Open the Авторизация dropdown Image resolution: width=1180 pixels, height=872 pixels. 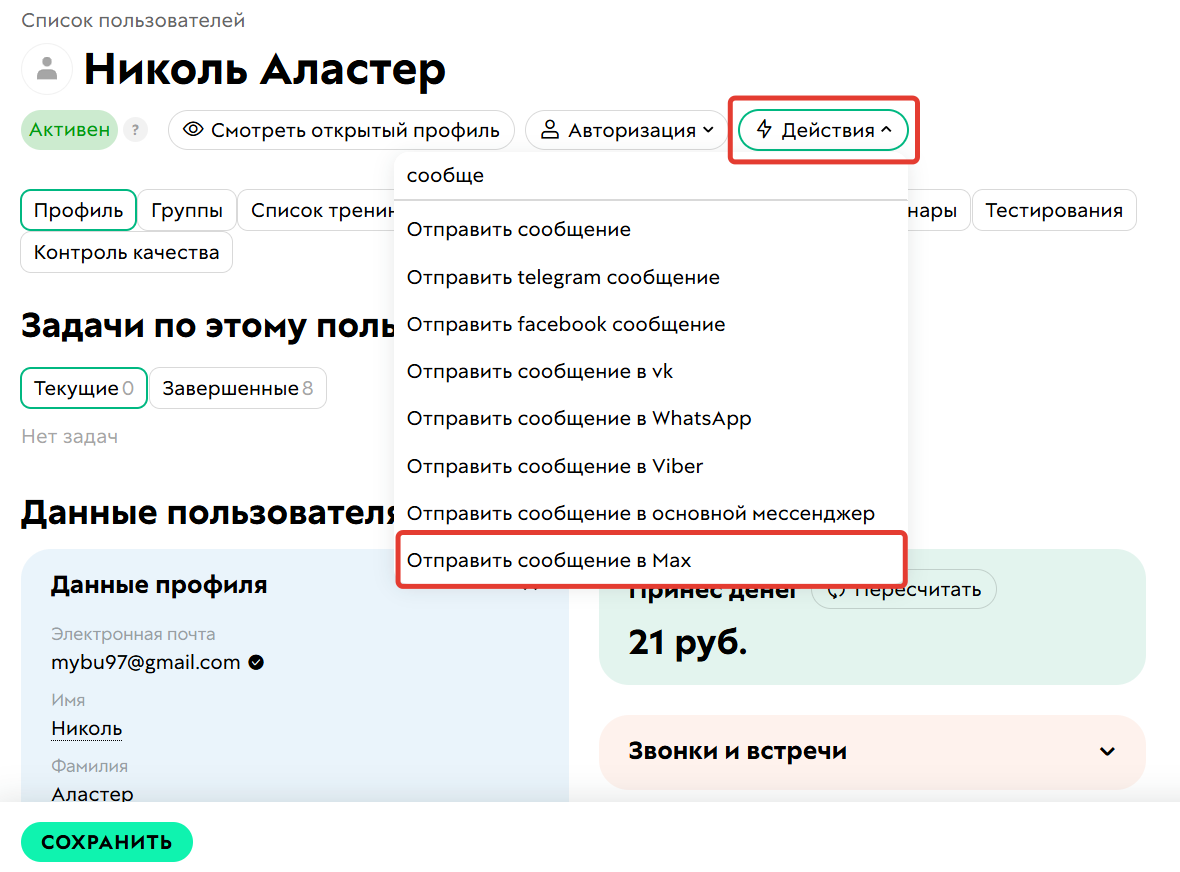(626, 129)
